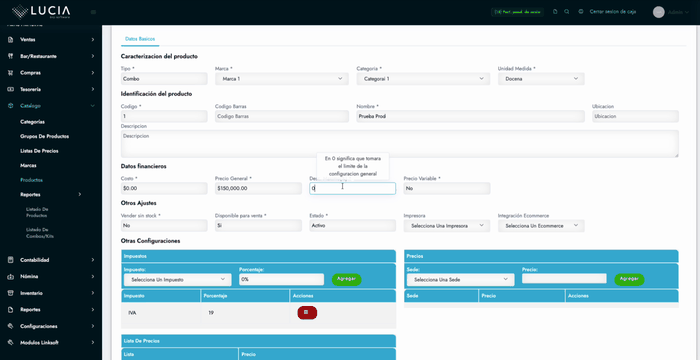Viewport: 700px width, 360px height.
Task: Open the Marca dropdown showing Marca 1
Action: [x=282, y=79]
